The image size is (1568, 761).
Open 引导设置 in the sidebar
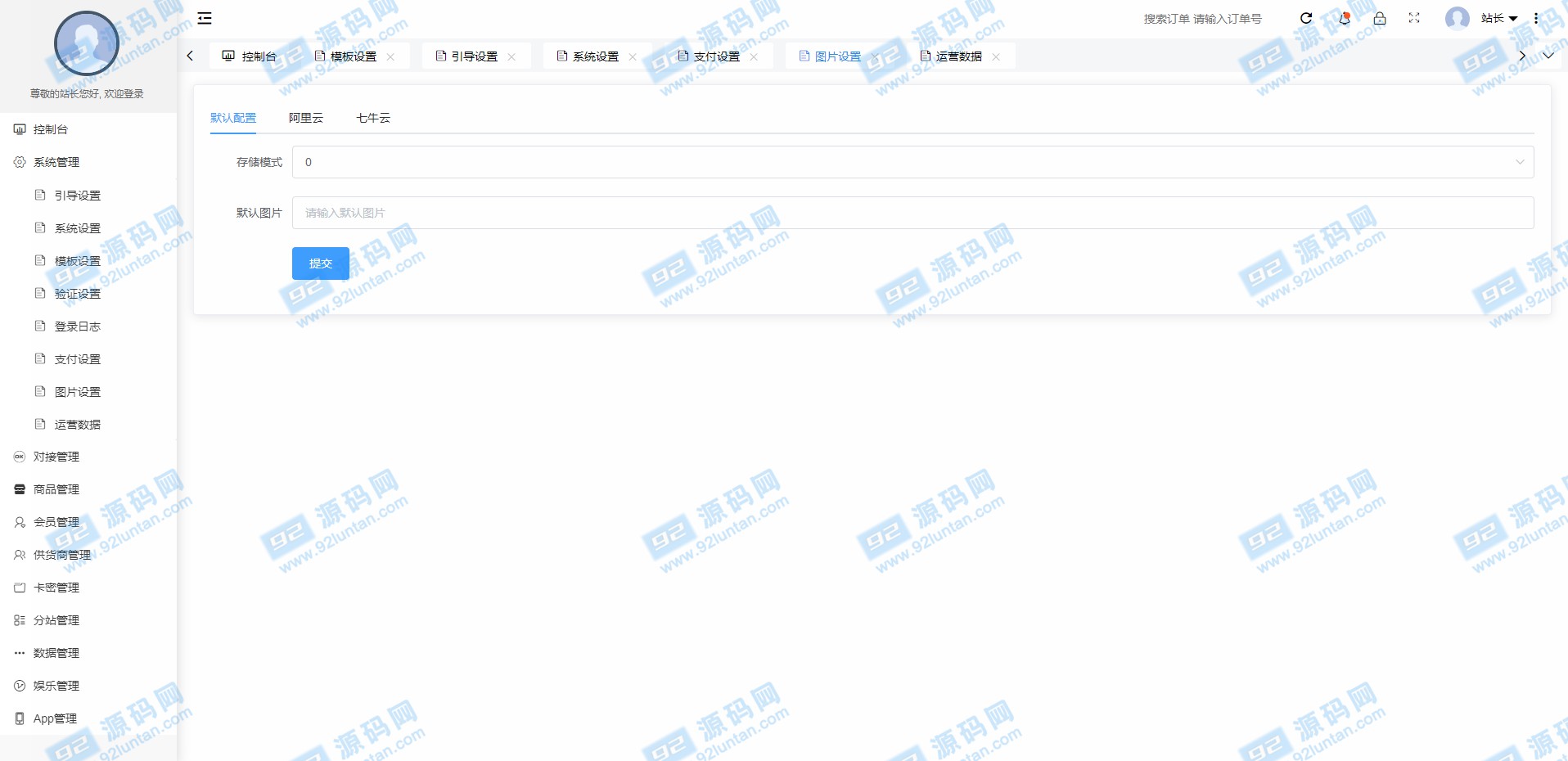click(88, 196)
